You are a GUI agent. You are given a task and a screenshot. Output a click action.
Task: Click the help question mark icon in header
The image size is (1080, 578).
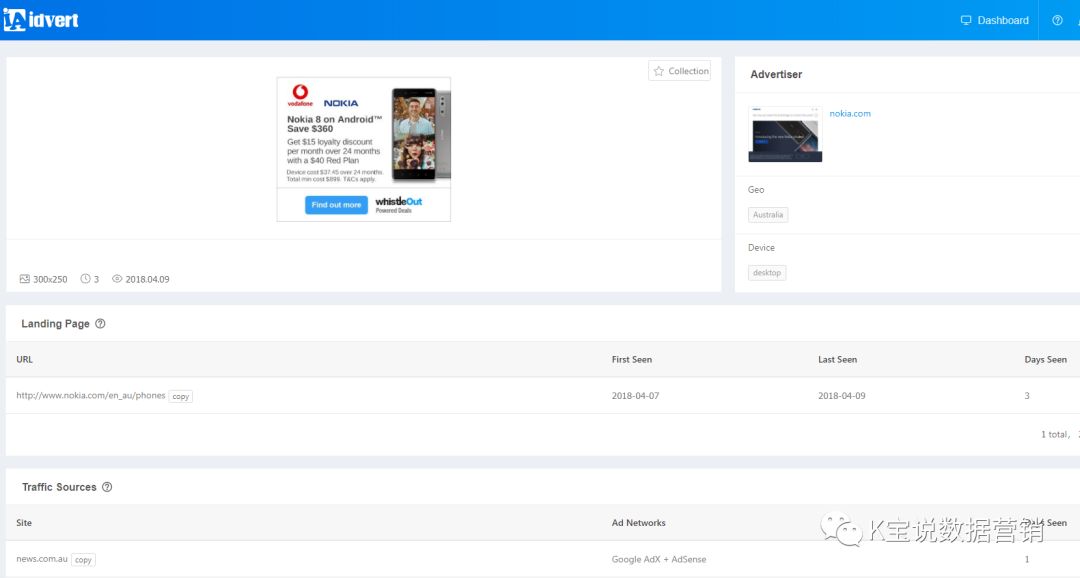(x=1057, y=21)
